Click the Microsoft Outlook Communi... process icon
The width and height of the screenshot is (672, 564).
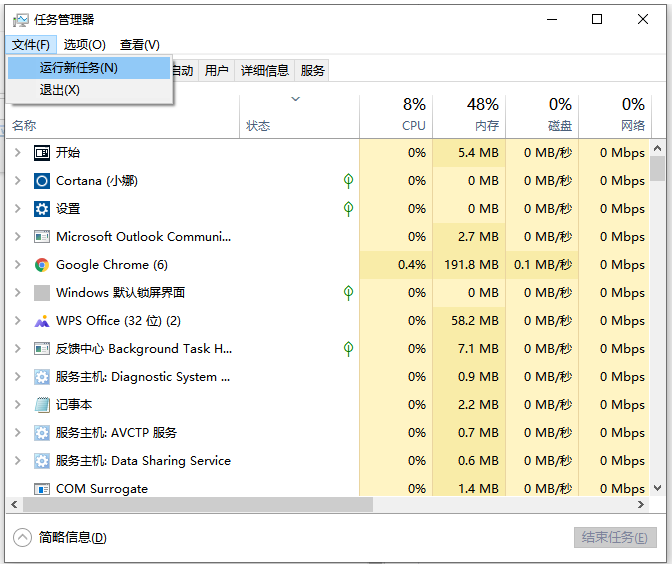[x=42, y=237]
